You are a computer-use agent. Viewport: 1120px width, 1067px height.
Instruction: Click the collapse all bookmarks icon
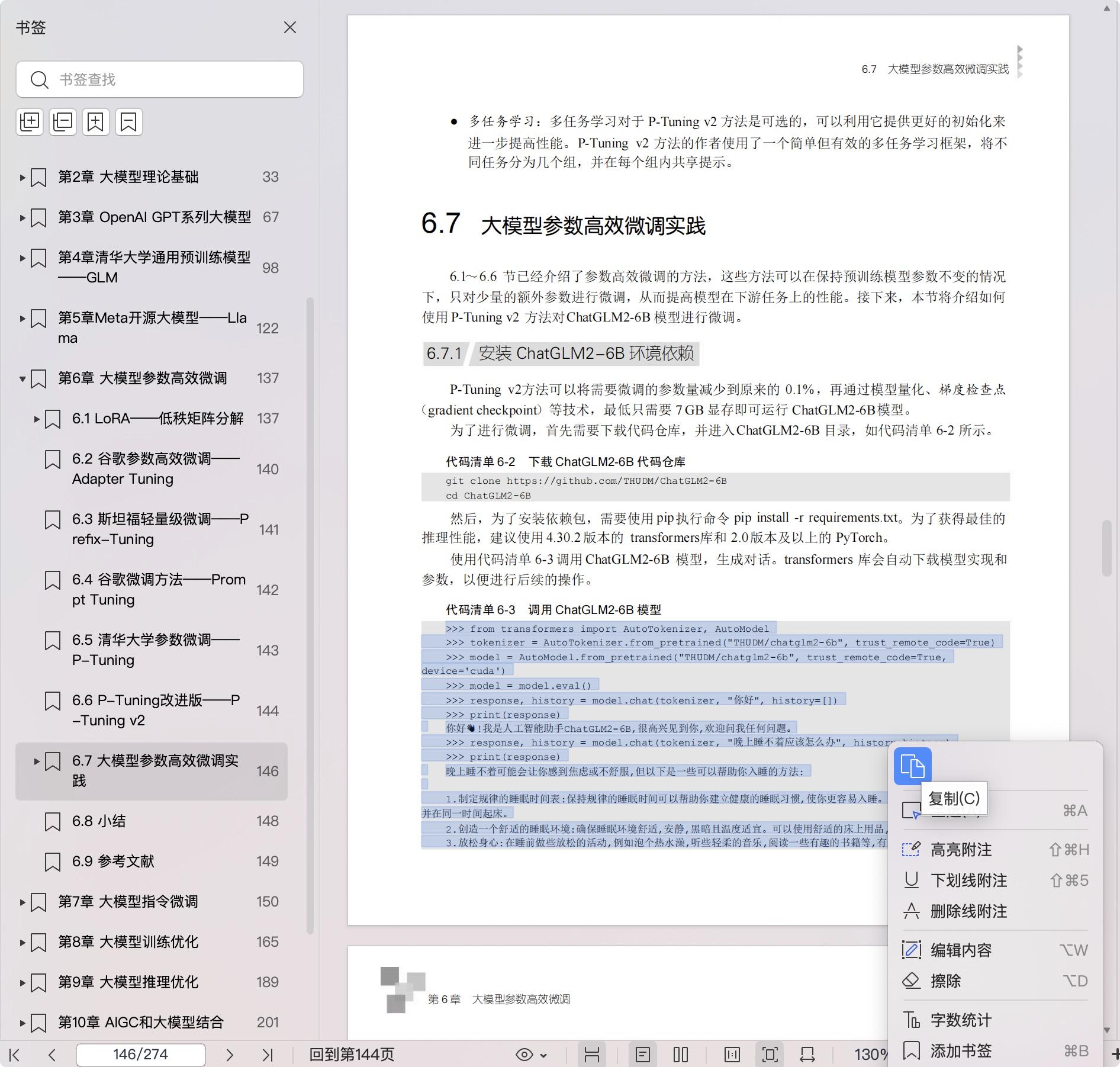coord(63,122)
